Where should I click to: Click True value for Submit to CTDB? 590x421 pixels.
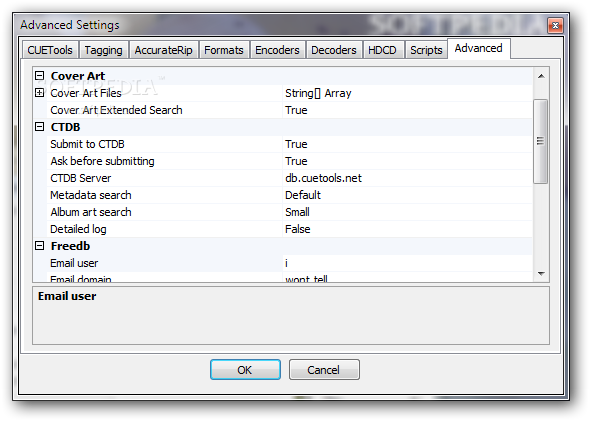pyautogui.click(x=408, y=144)
